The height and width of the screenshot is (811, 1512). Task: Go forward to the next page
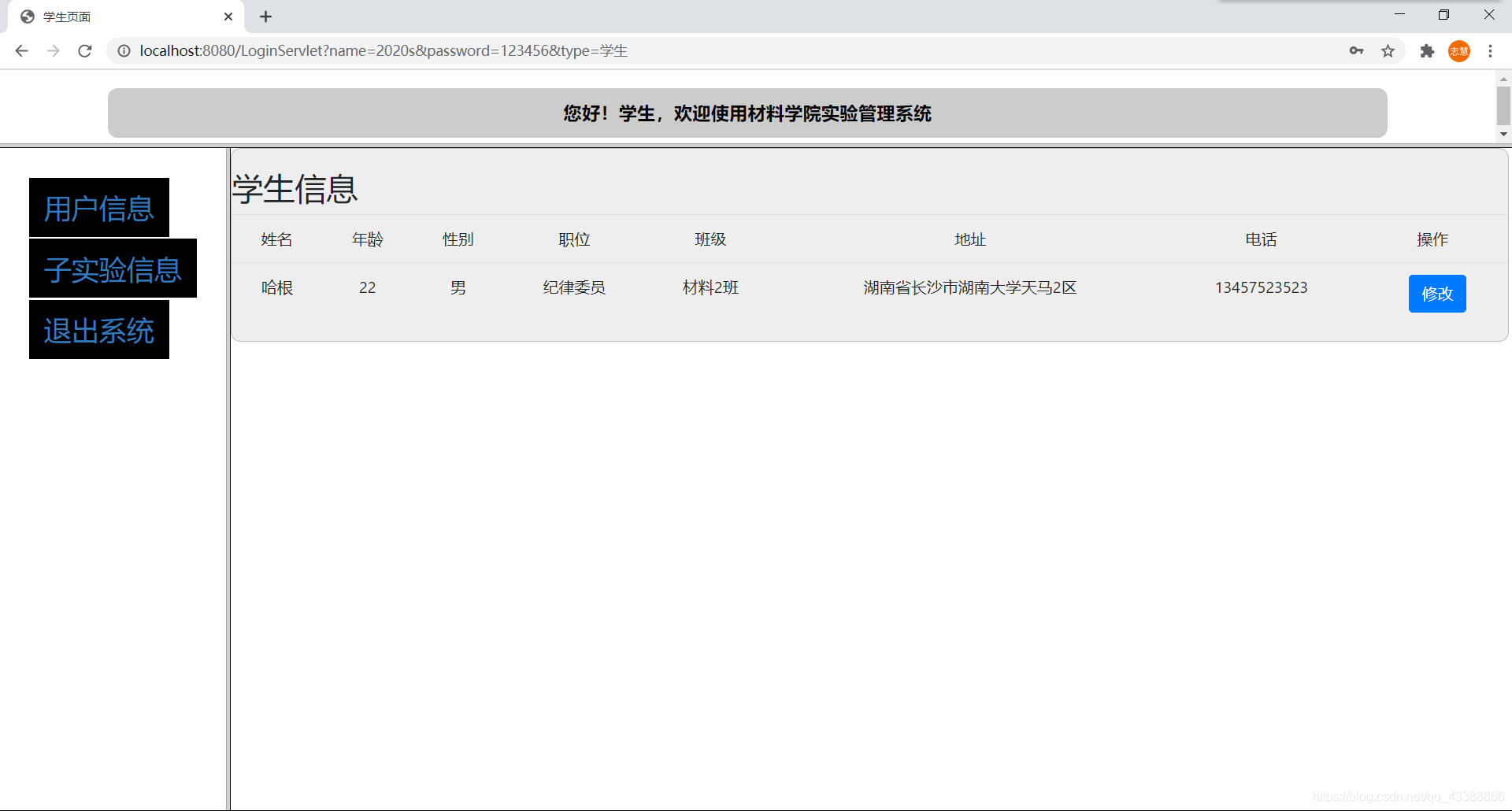point(53,51)
